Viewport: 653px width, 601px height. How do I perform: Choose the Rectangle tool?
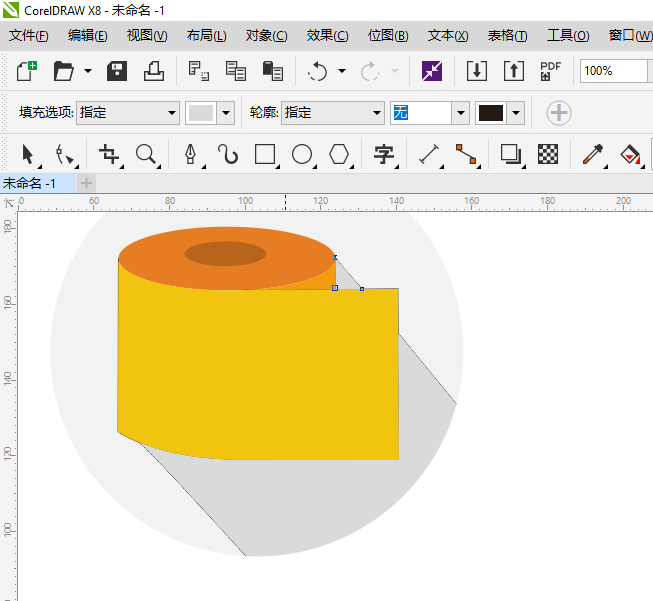tap(265, 154)
